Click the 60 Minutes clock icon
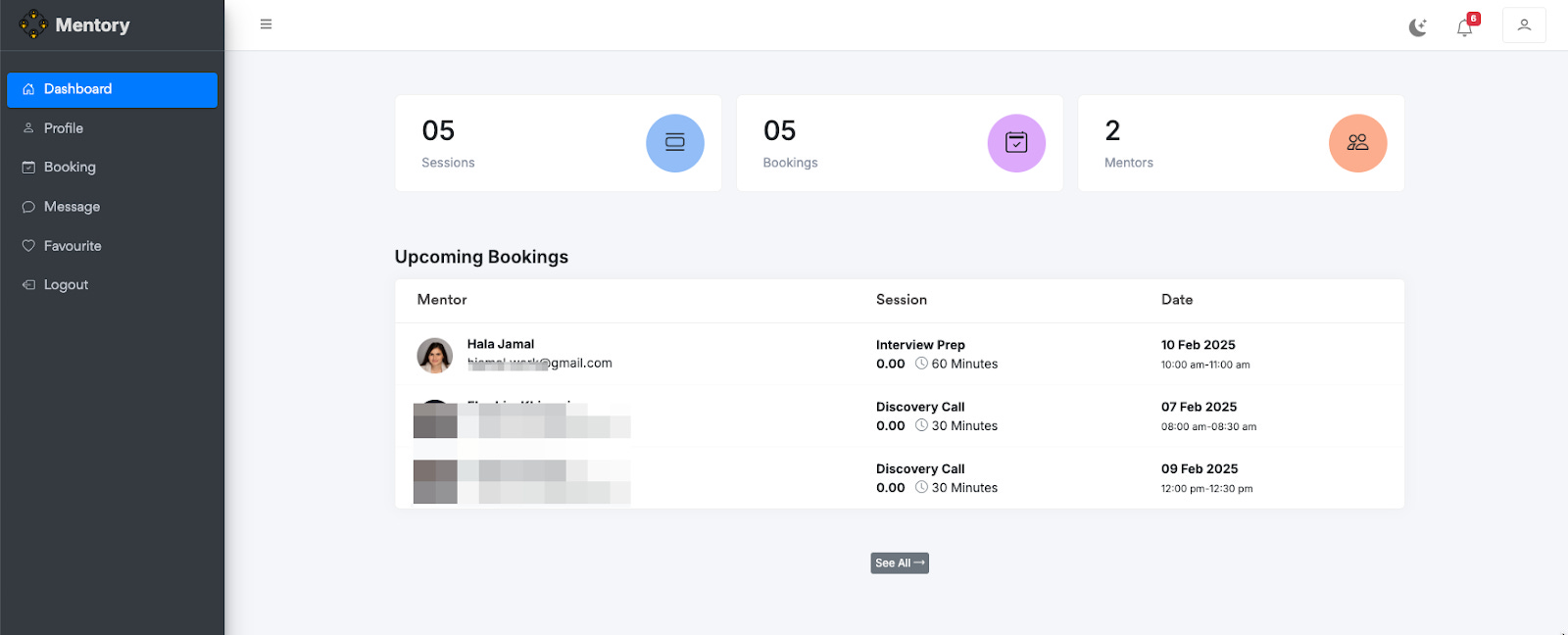This screenshot has height=635, width=1568. coord(921,364)
